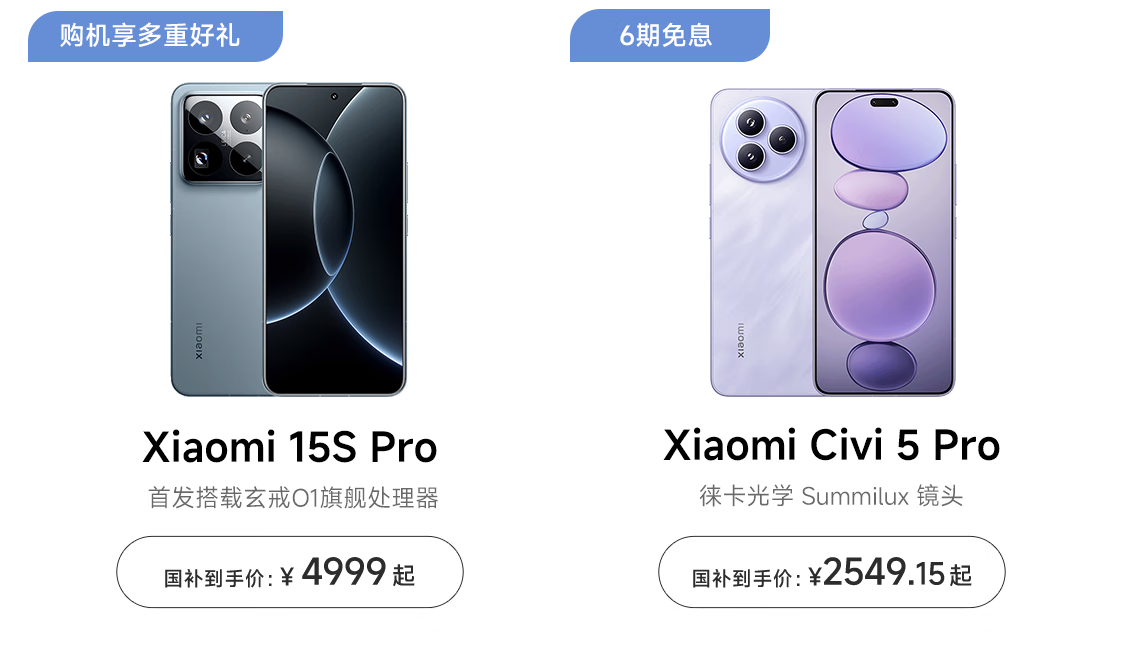Click the 购机享多重好礼 promo badge

[155, 36]
